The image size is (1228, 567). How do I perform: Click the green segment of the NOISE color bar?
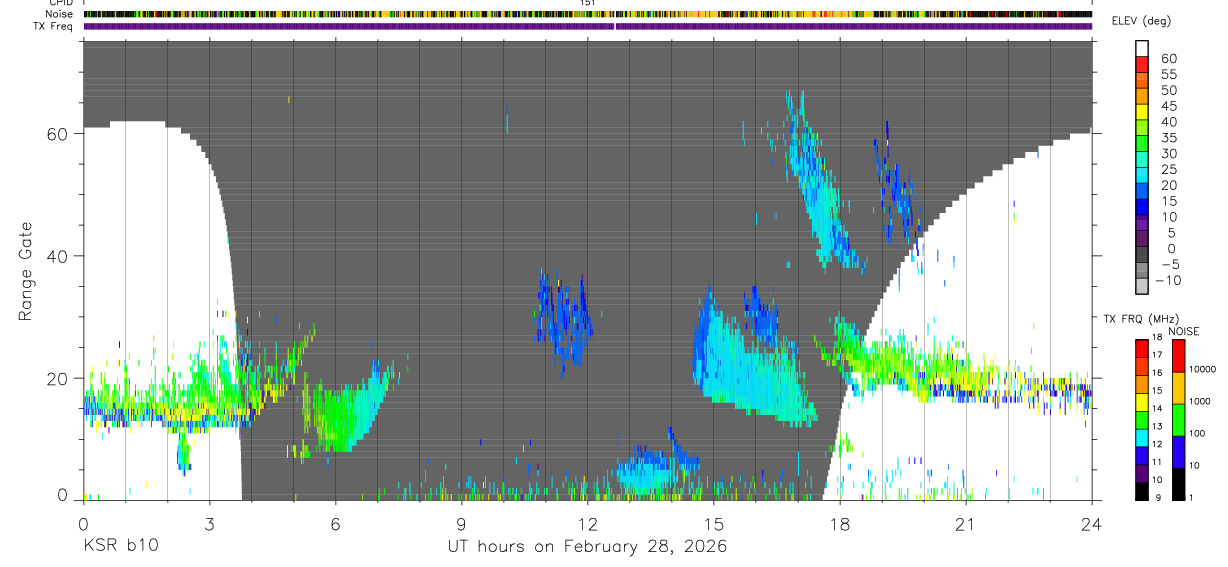tap(1178, 420)
